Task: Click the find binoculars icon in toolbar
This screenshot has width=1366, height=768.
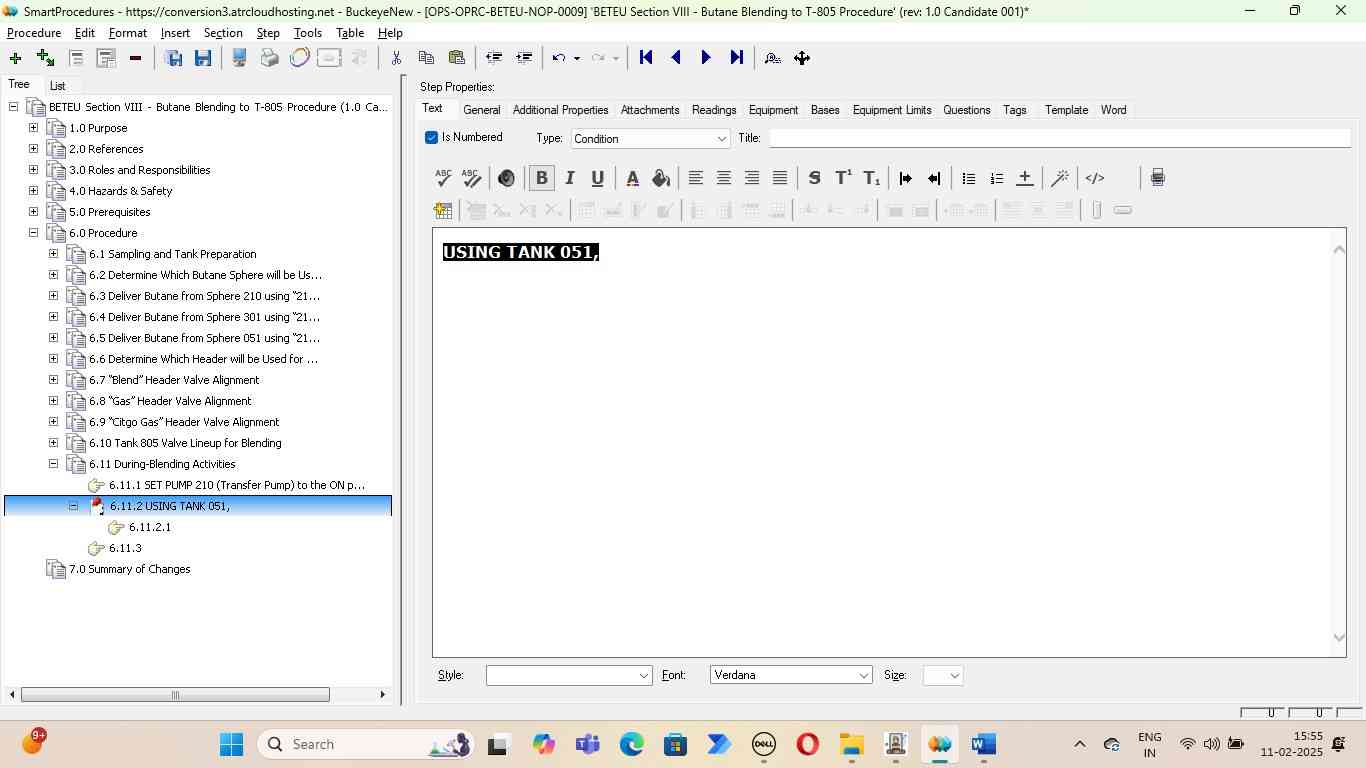Action: pyautogui.click(x=772, y=58)
